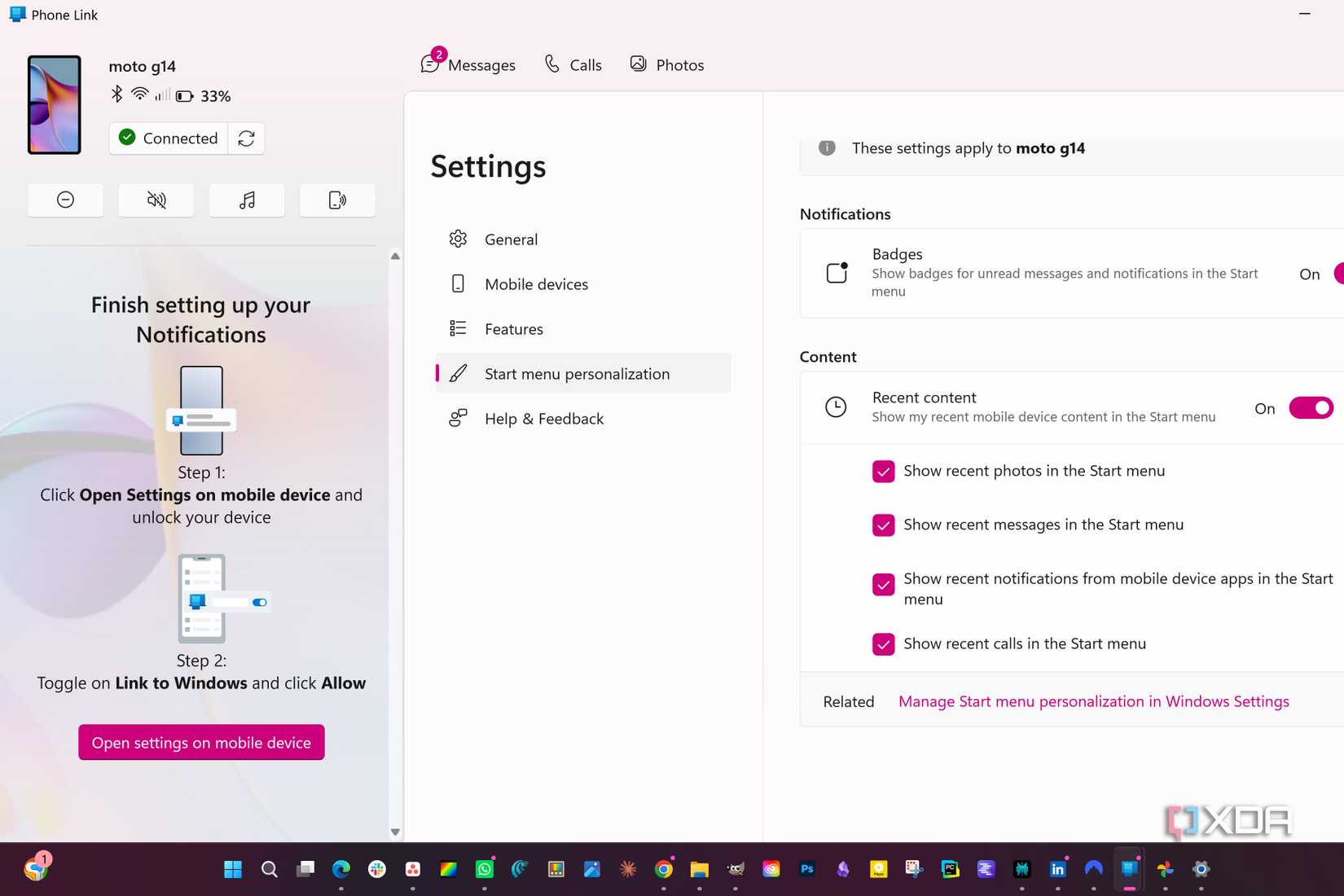Image resolution: width=1344 pixels, height=896 pixels.
Task: Refresh the phone connection
Action: coord(246,138)
